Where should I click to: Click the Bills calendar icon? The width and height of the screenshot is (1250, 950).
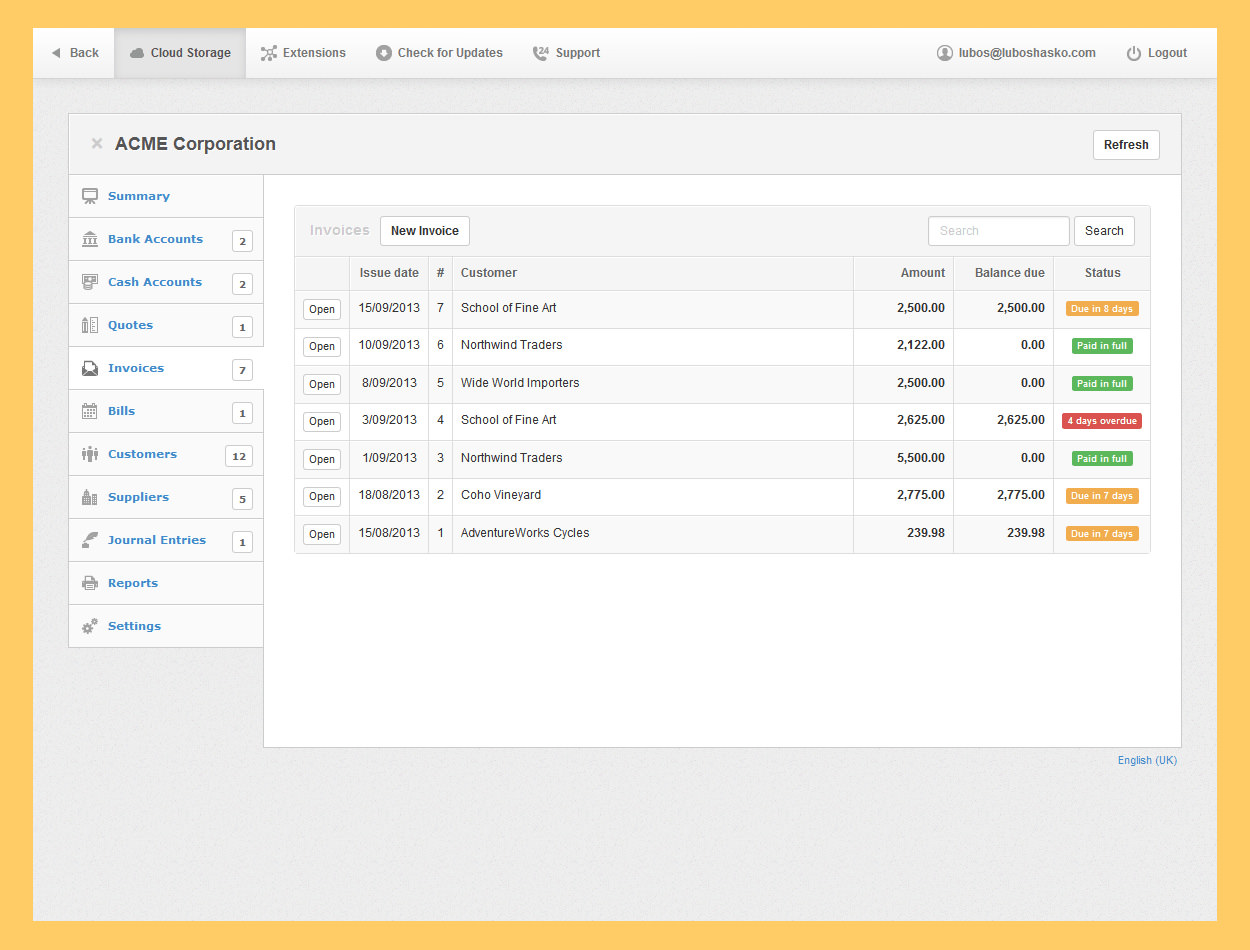tap(90, 411)
